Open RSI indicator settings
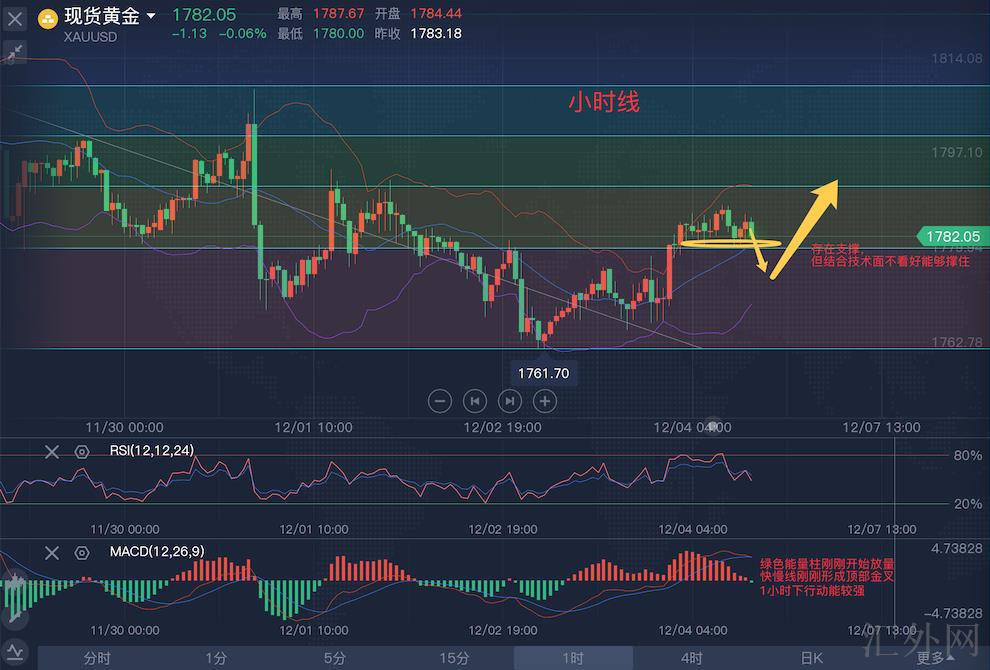990x670 pixels. pyautogui.click(x=82, y=451)
